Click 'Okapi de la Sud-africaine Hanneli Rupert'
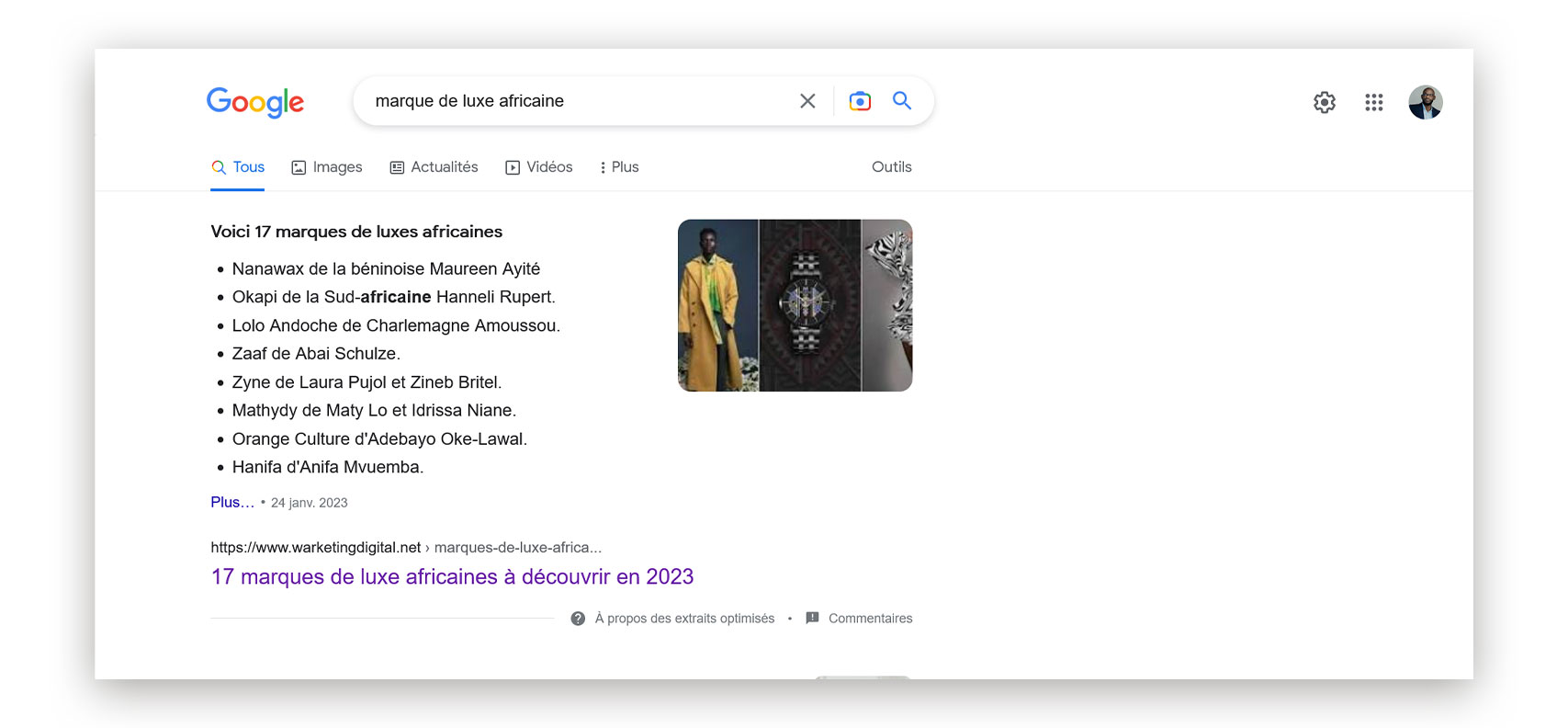Screen dimensions: 1568x728 [x=393, y=297]
